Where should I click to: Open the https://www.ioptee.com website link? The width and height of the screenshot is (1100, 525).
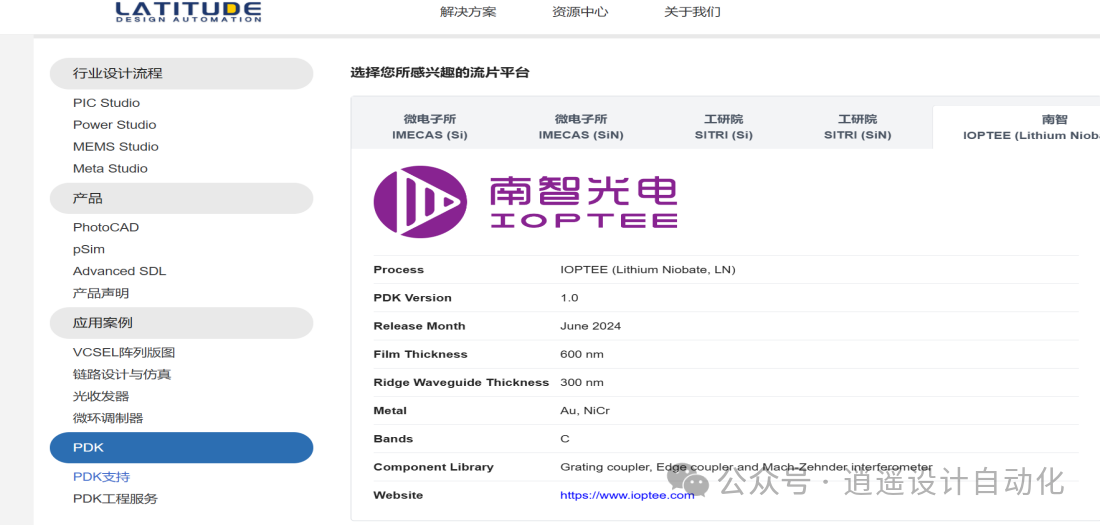click(x=626, y=495)
